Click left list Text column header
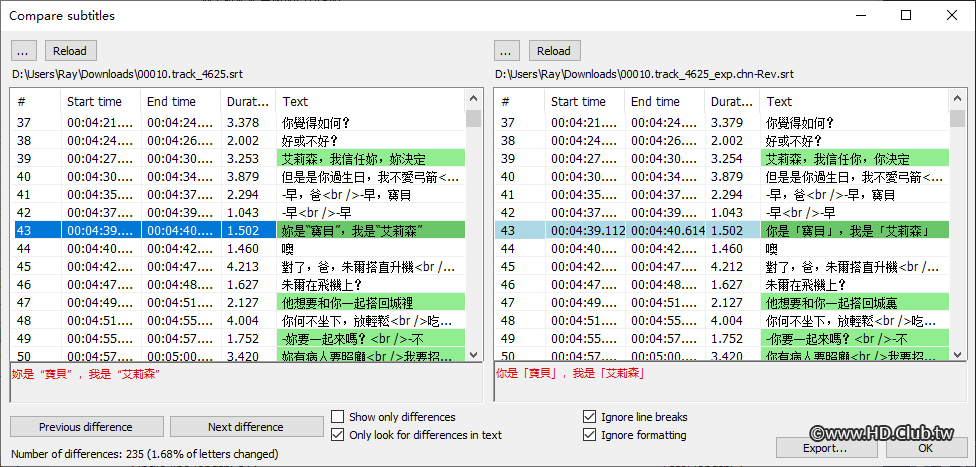This screenshot has width=976, height=467. [371, 101]
